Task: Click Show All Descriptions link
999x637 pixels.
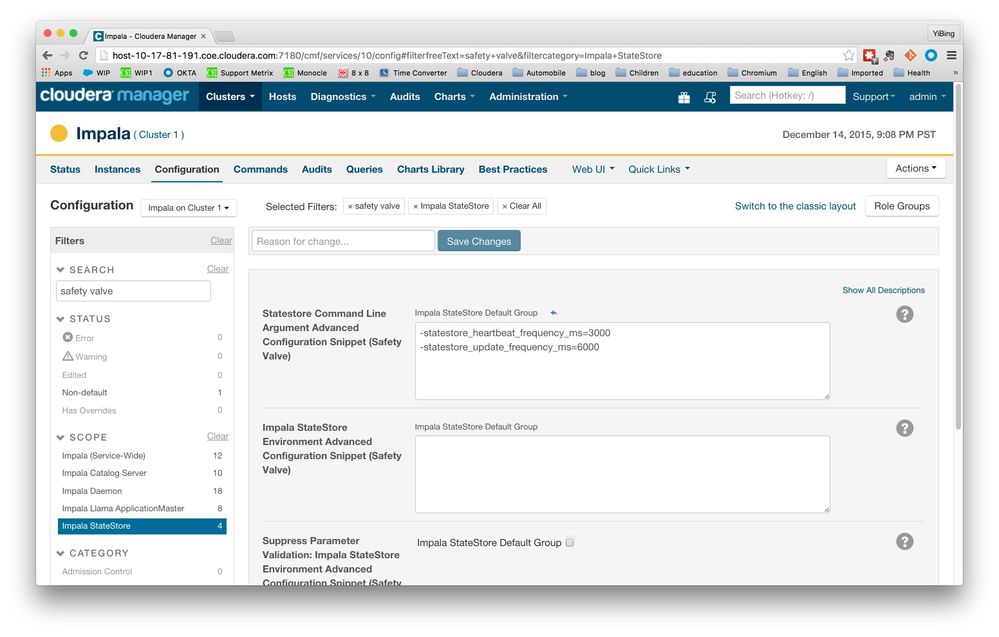Action: [884, 290]
